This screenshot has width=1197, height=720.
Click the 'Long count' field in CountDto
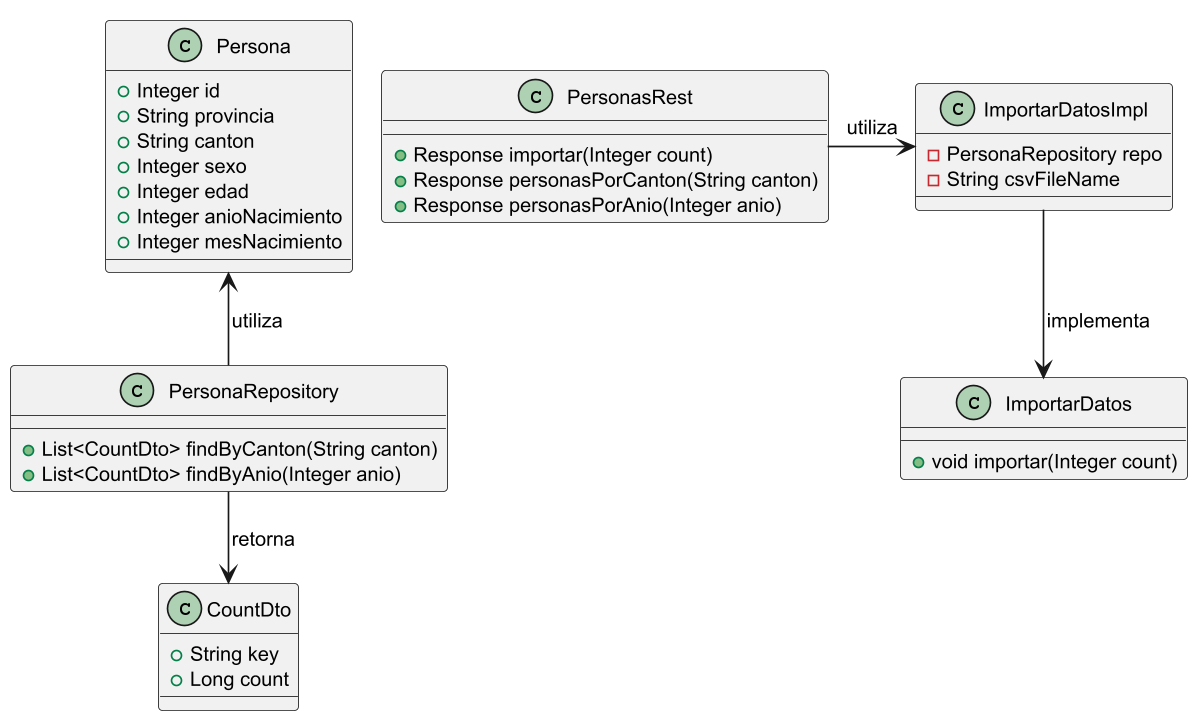coord(239,679)
